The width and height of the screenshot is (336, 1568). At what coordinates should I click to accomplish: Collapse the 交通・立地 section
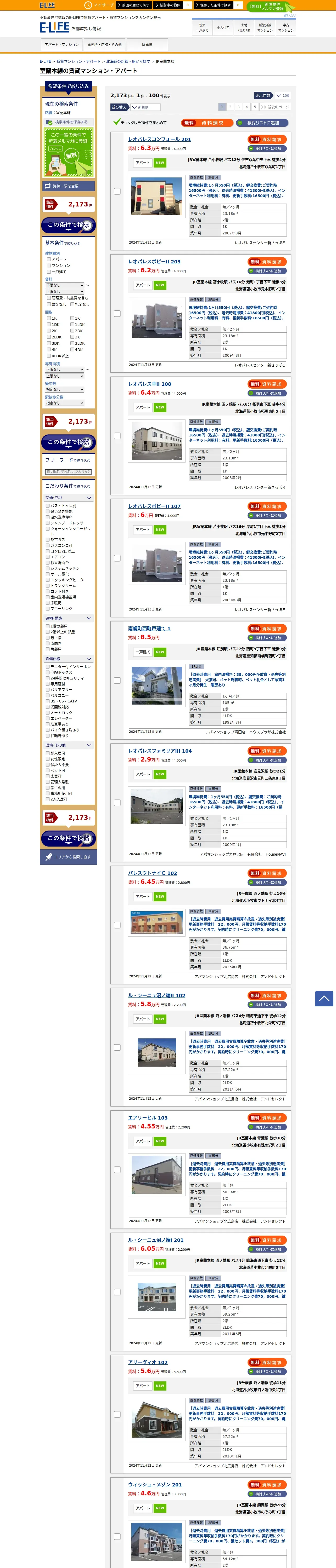click(x=68, y=497)
